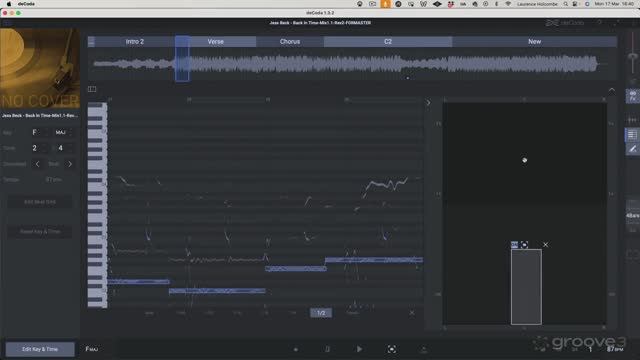Click the Wi-Fi icon in the menu bar
640x360 pixels.
(x=508, y=4)
